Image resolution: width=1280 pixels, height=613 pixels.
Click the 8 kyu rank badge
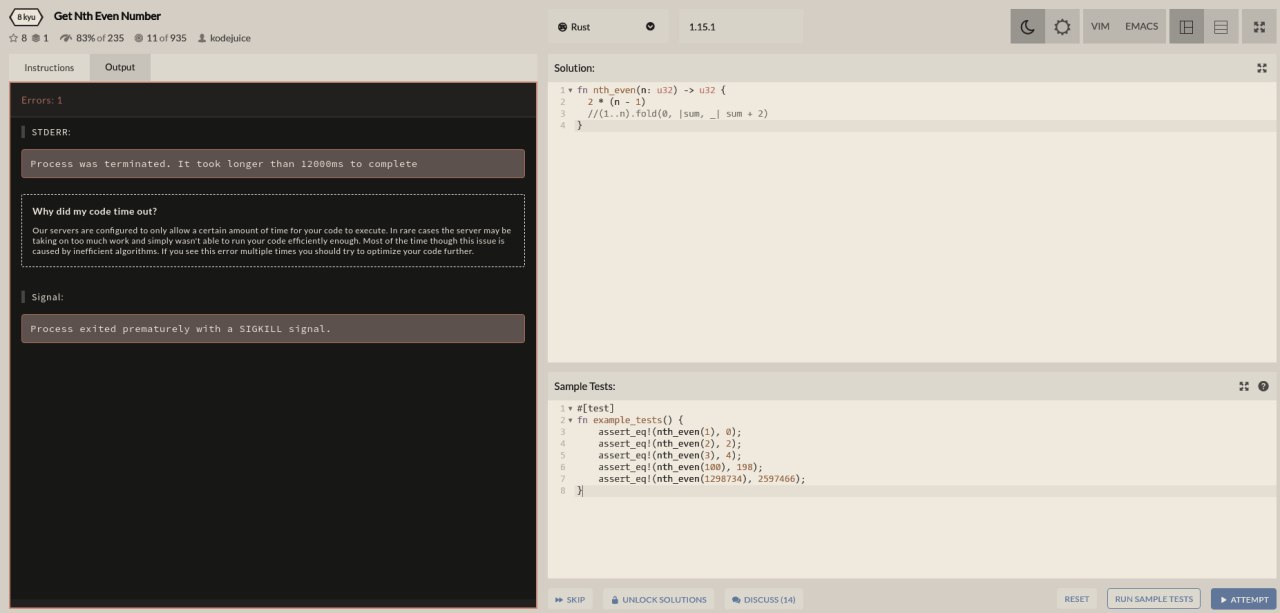pyautogui.click(x=26, y=16)
